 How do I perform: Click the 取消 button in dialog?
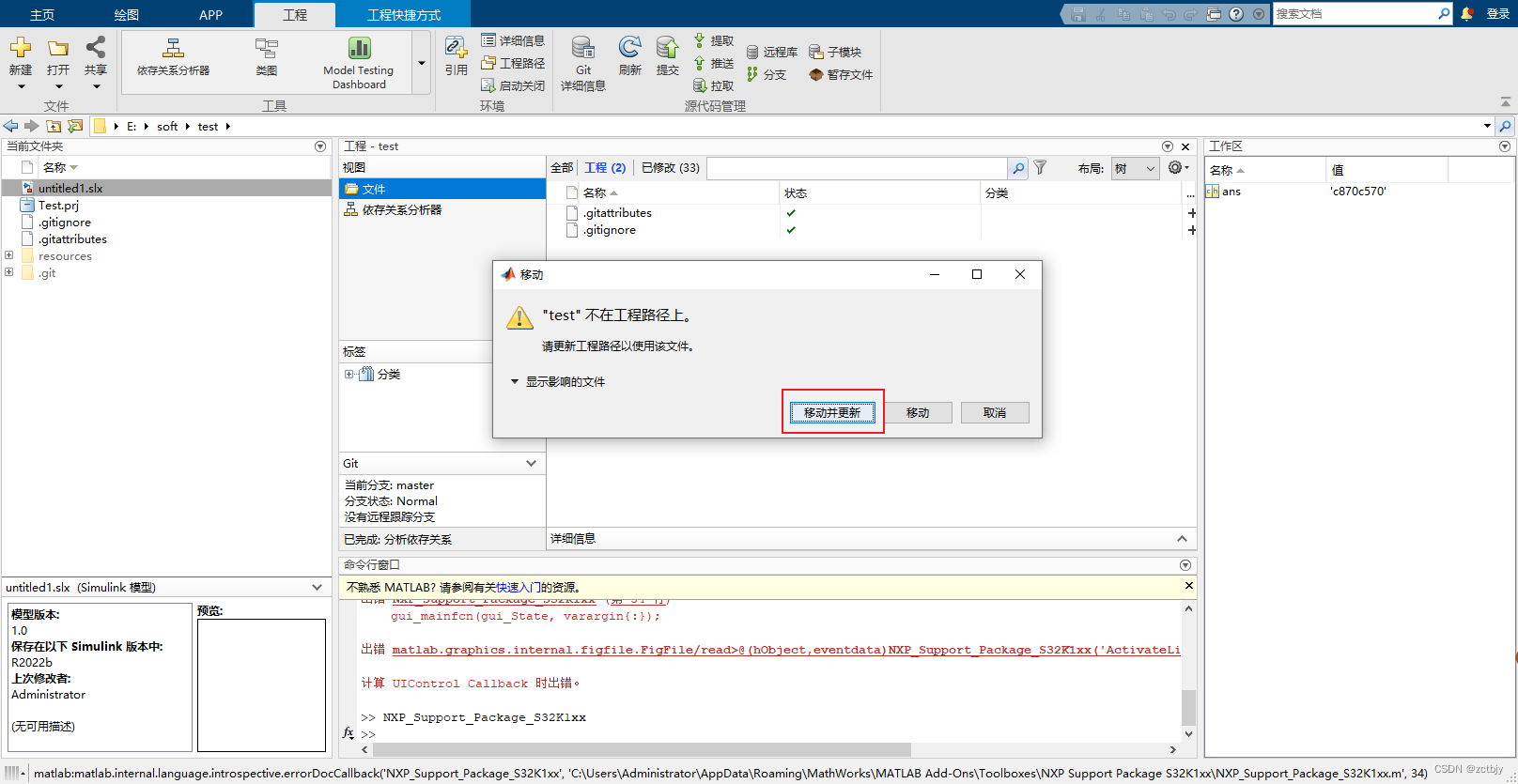point(995,413)
